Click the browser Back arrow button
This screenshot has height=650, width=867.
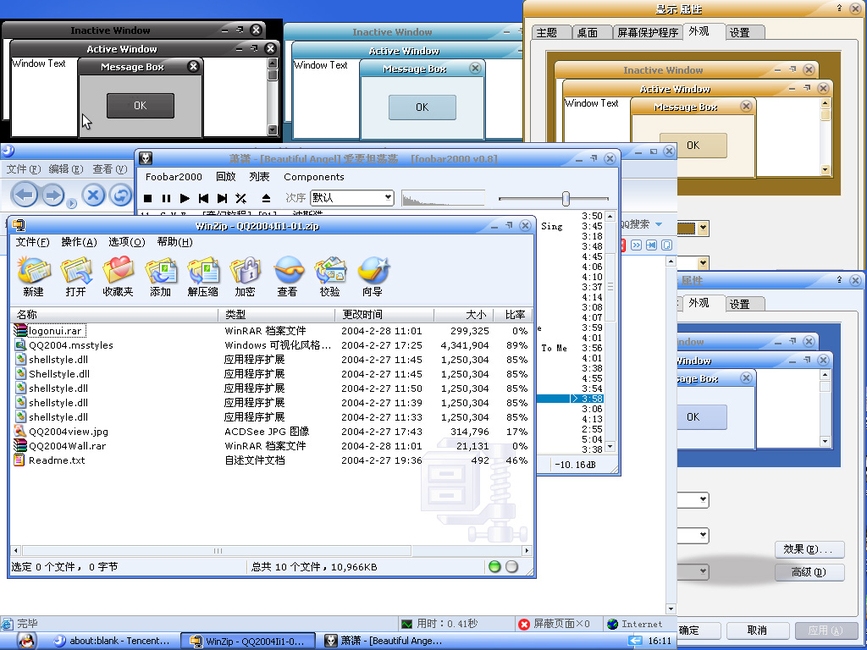pos(24,195)
